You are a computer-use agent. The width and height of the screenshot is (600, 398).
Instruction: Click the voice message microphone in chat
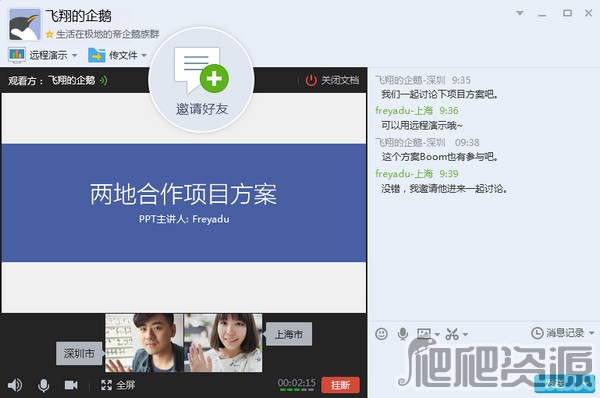pos(403,334)
